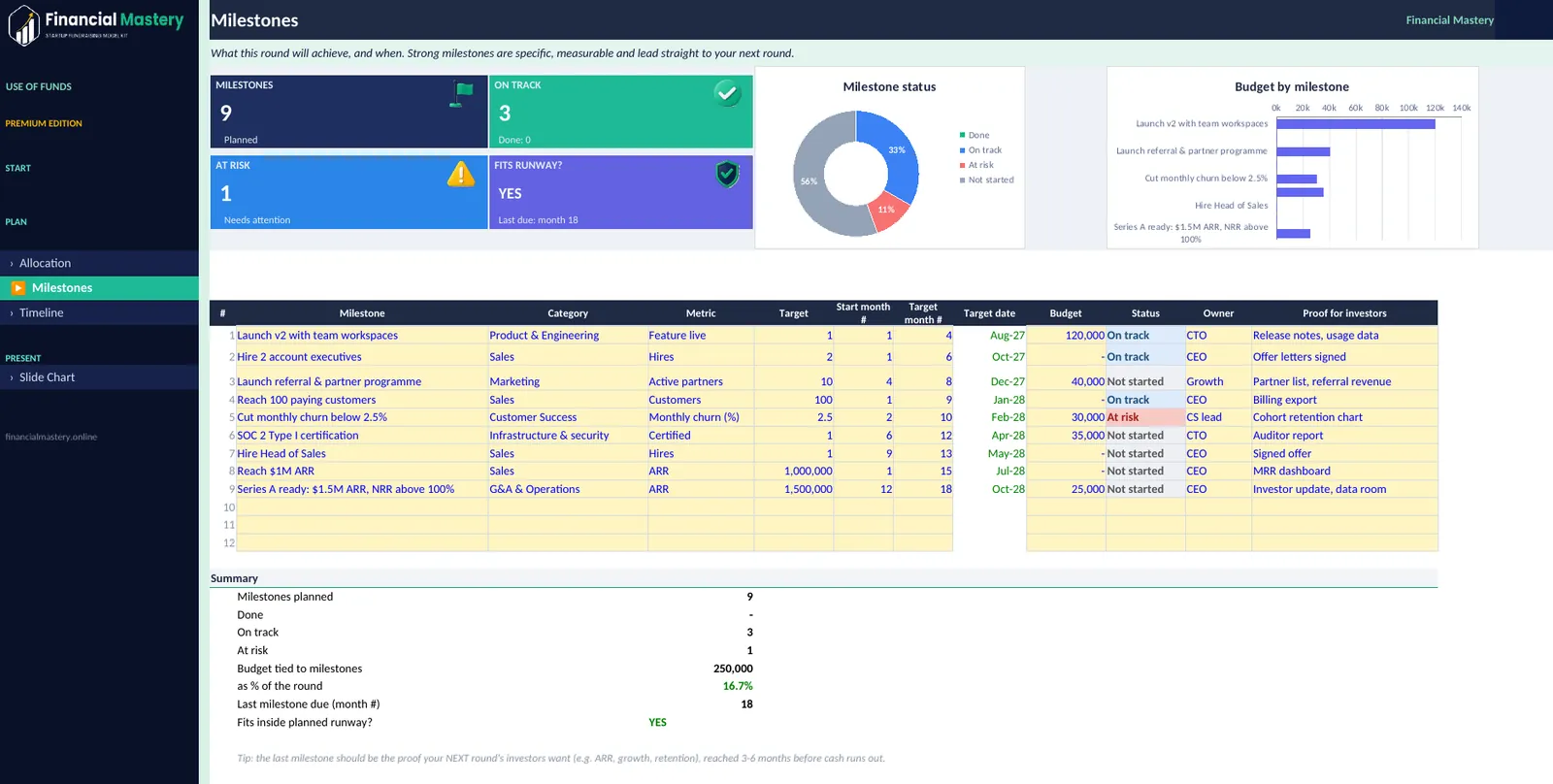
Task: Click the summary value '250,000'
Action: (733, 669)
